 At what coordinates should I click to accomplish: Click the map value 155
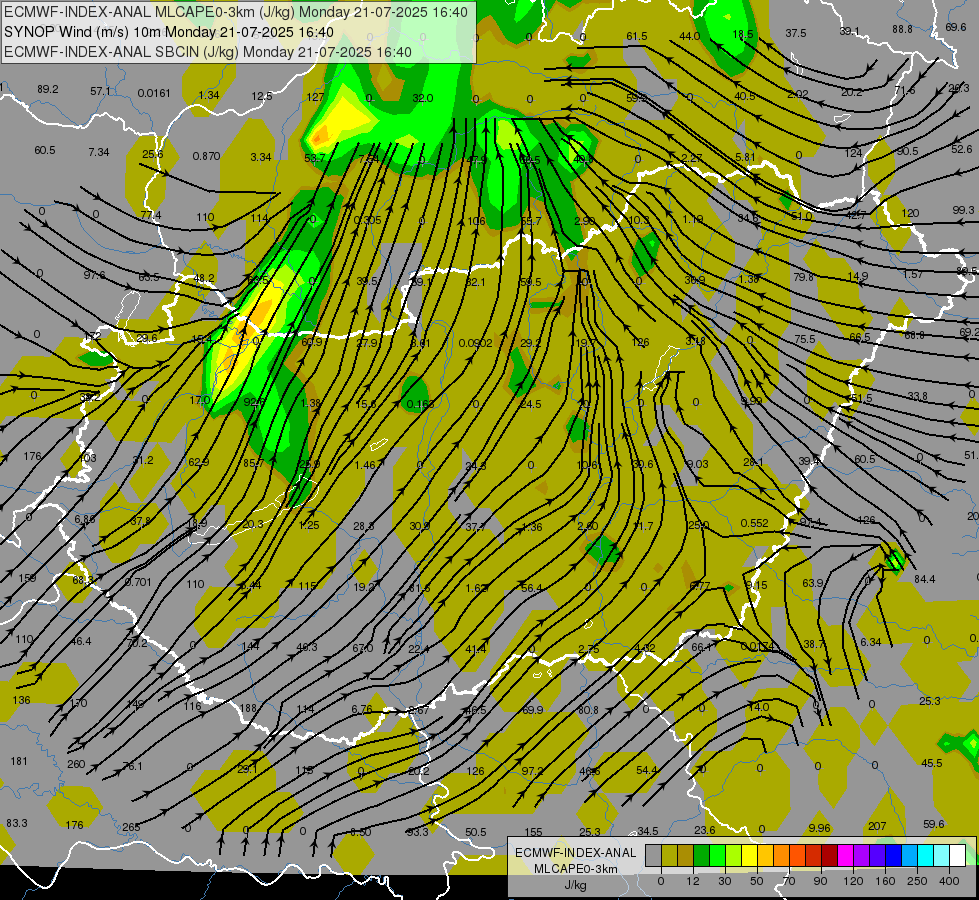pos(533,832)
